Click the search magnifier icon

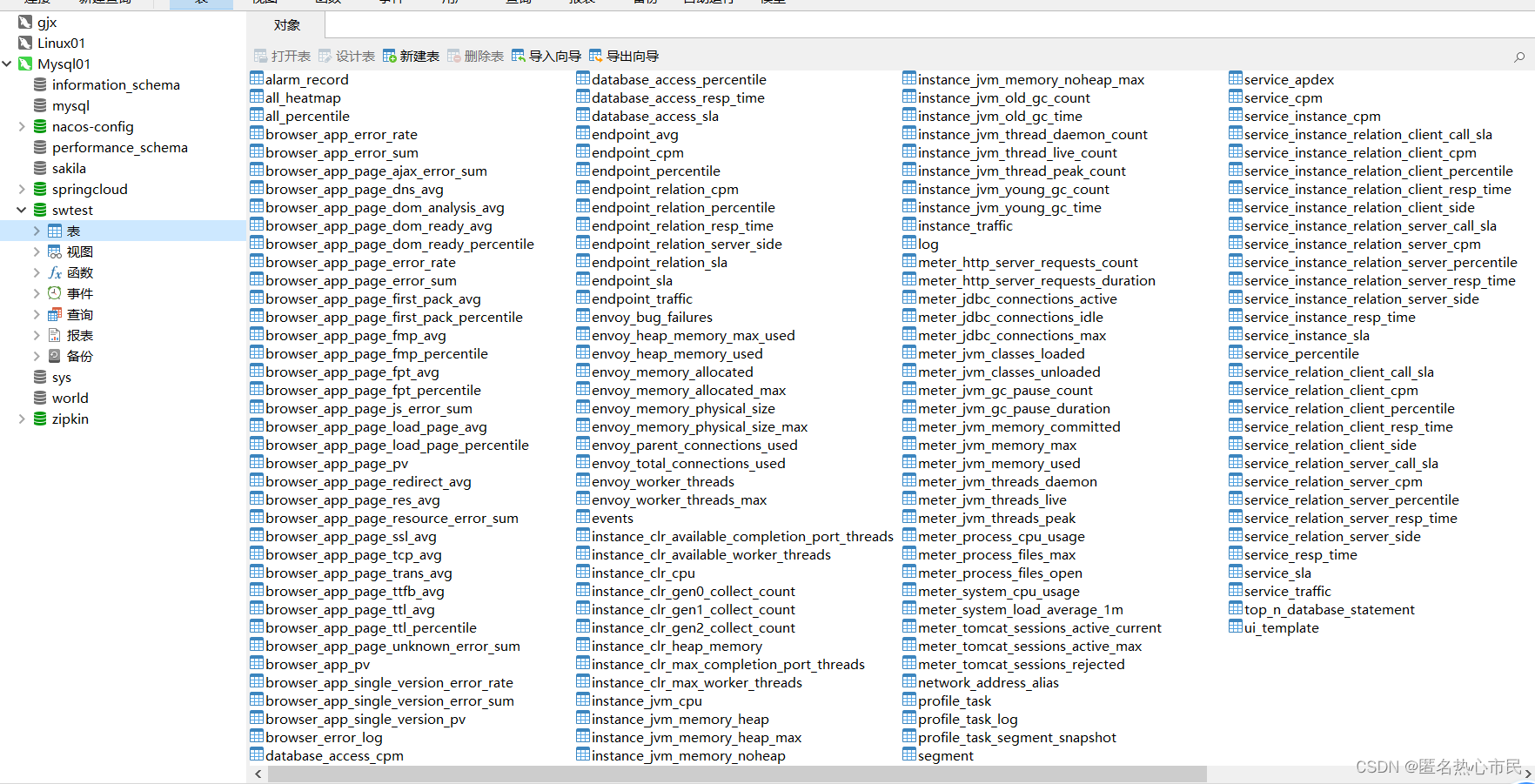pos(1519,57)
